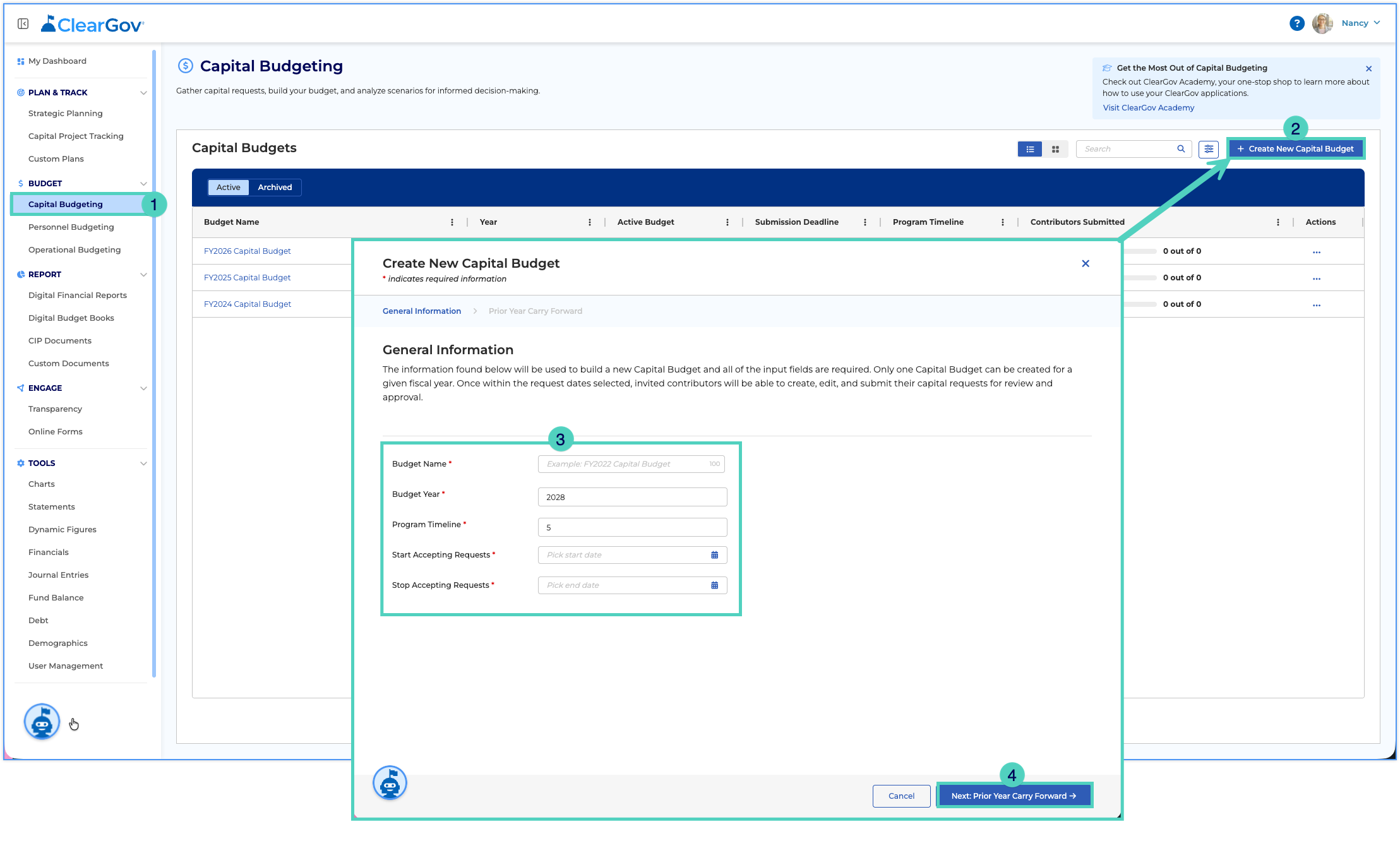Screen dimensions: 1400x848
Task: Click the calendar icon for end date
Action: [715, 585]
